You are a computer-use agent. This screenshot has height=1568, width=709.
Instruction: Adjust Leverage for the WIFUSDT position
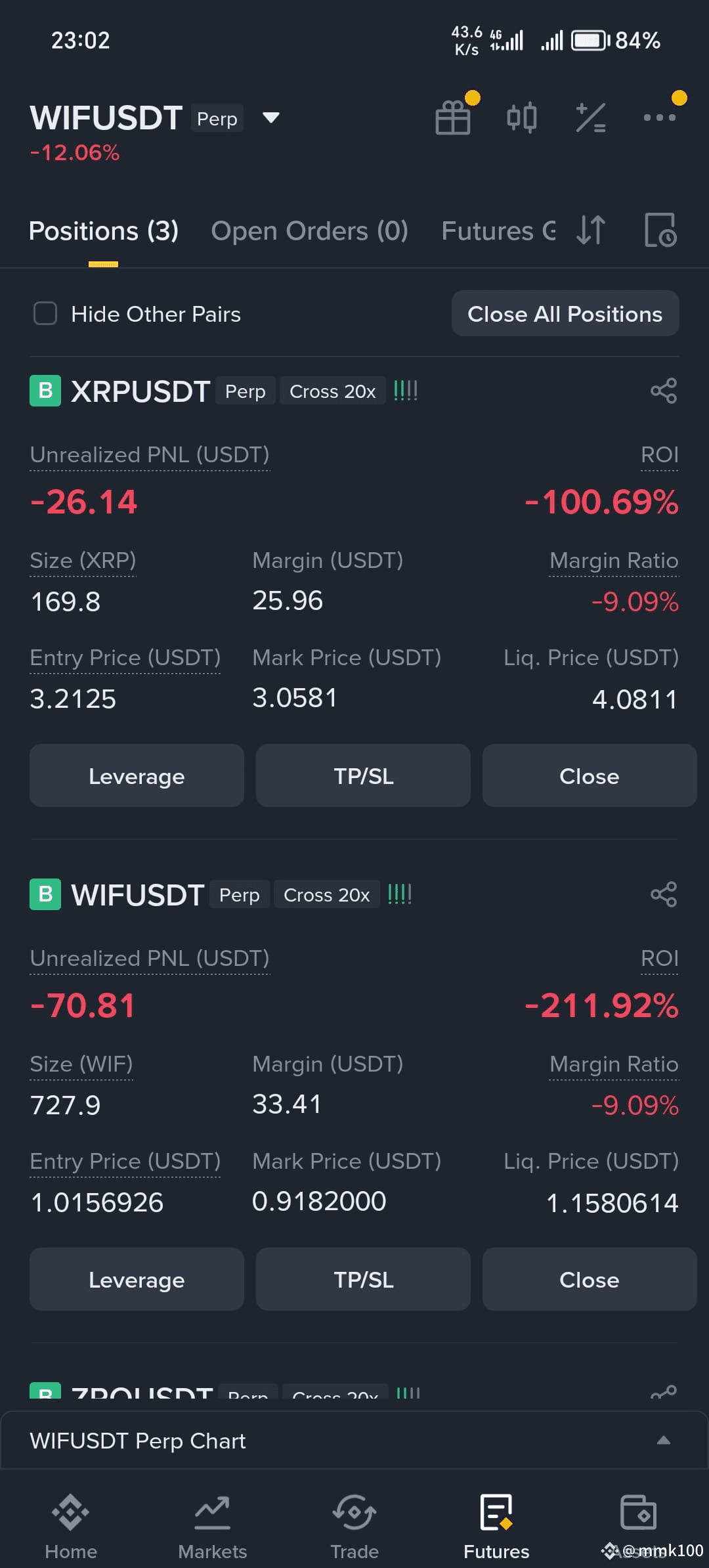(x=137, y=1280)
